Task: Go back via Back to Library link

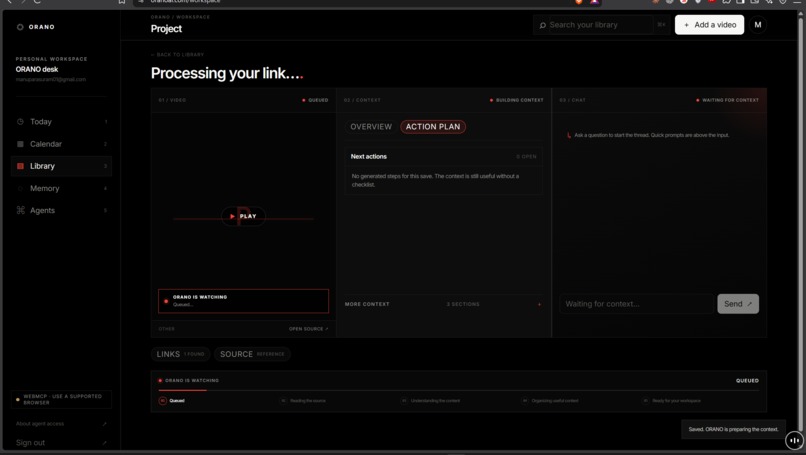Action: 177,54
